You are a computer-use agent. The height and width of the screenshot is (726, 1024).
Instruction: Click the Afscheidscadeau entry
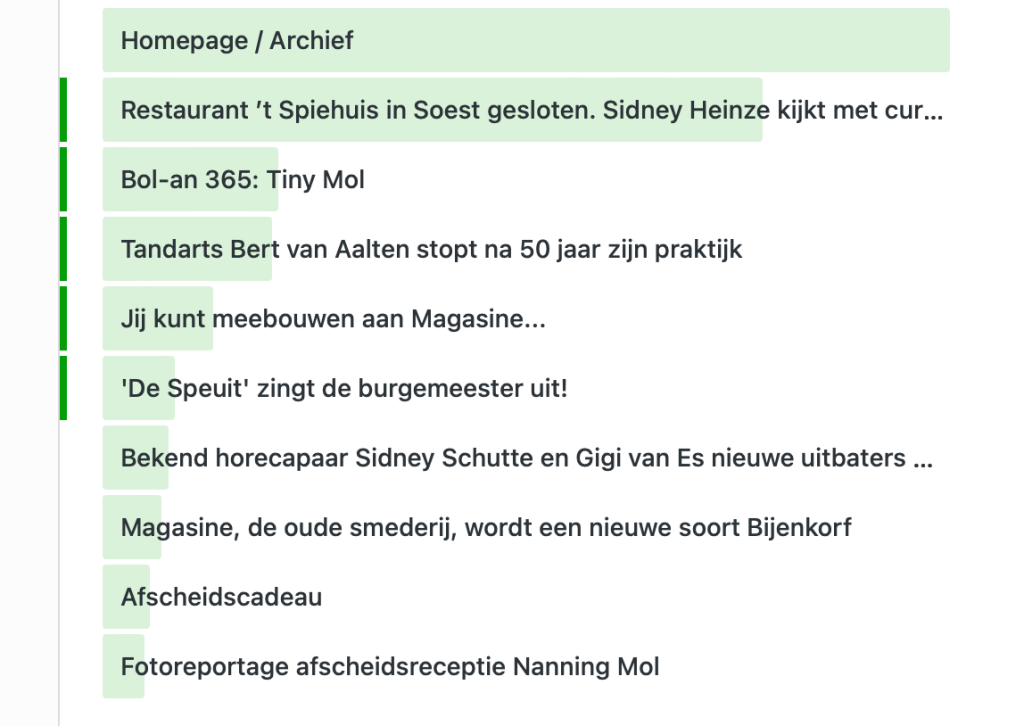coord(221,597)
